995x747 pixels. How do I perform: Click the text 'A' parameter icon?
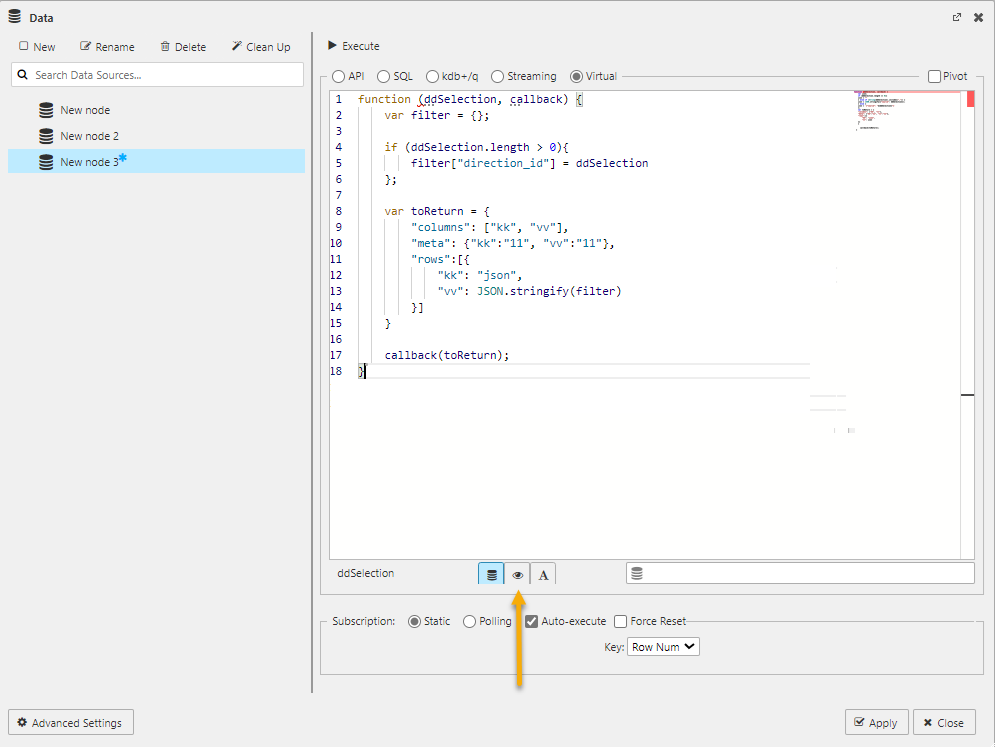[543, 574]
